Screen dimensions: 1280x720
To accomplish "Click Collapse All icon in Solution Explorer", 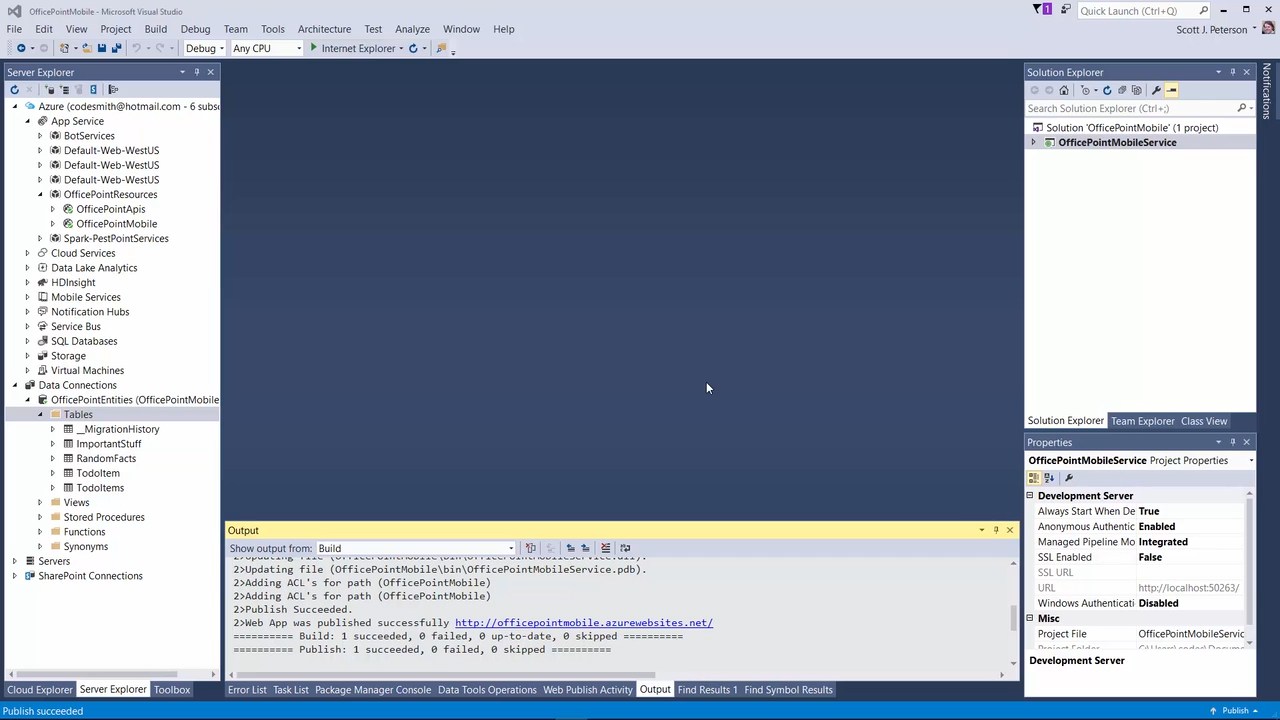I will point(1122,90).
